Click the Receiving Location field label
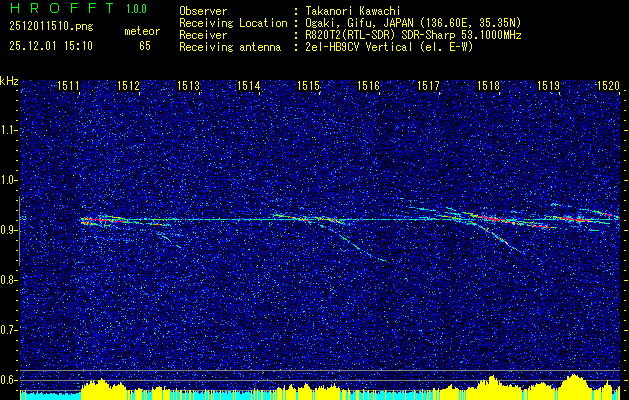The image size is (629, 400). [x=233, y=23]
